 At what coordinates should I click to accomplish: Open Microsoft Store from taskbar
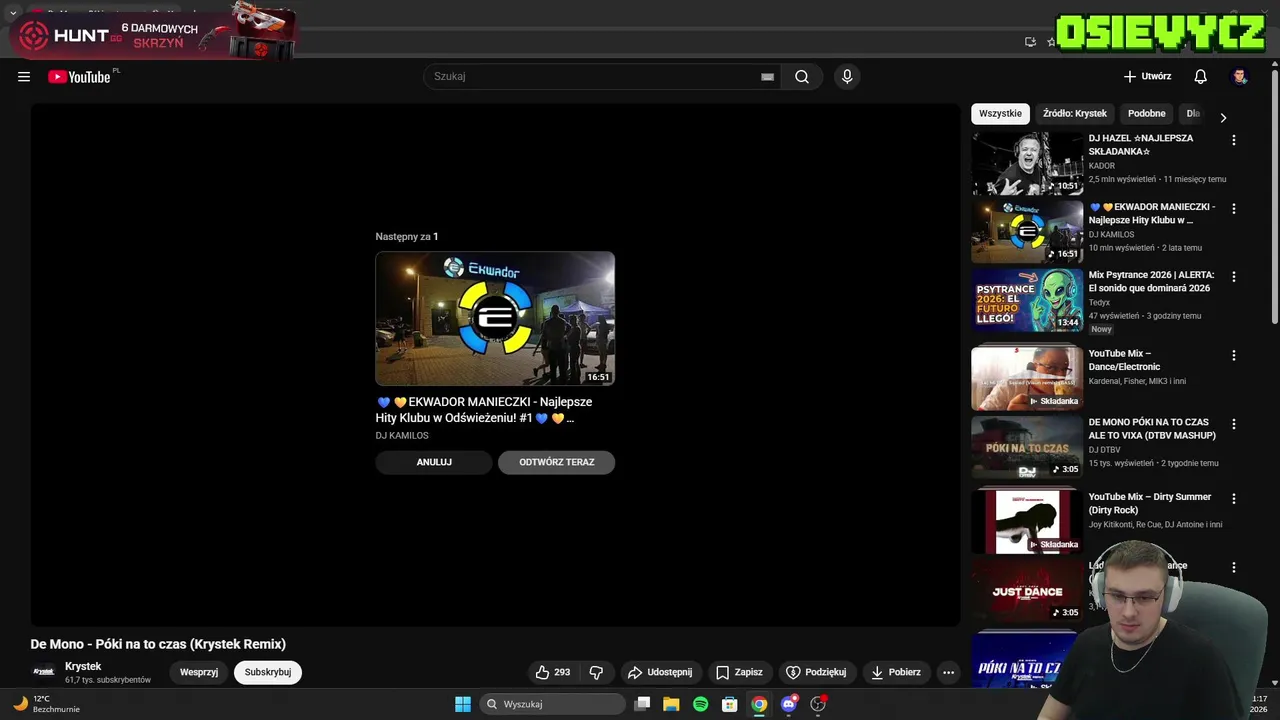(x=730, y=704)
